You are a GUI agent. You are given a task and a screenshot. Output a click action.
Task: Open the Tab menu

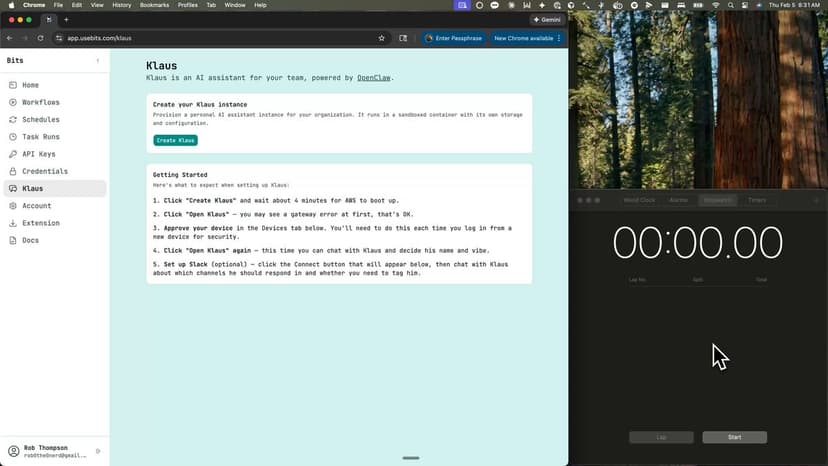pos(211,5)
